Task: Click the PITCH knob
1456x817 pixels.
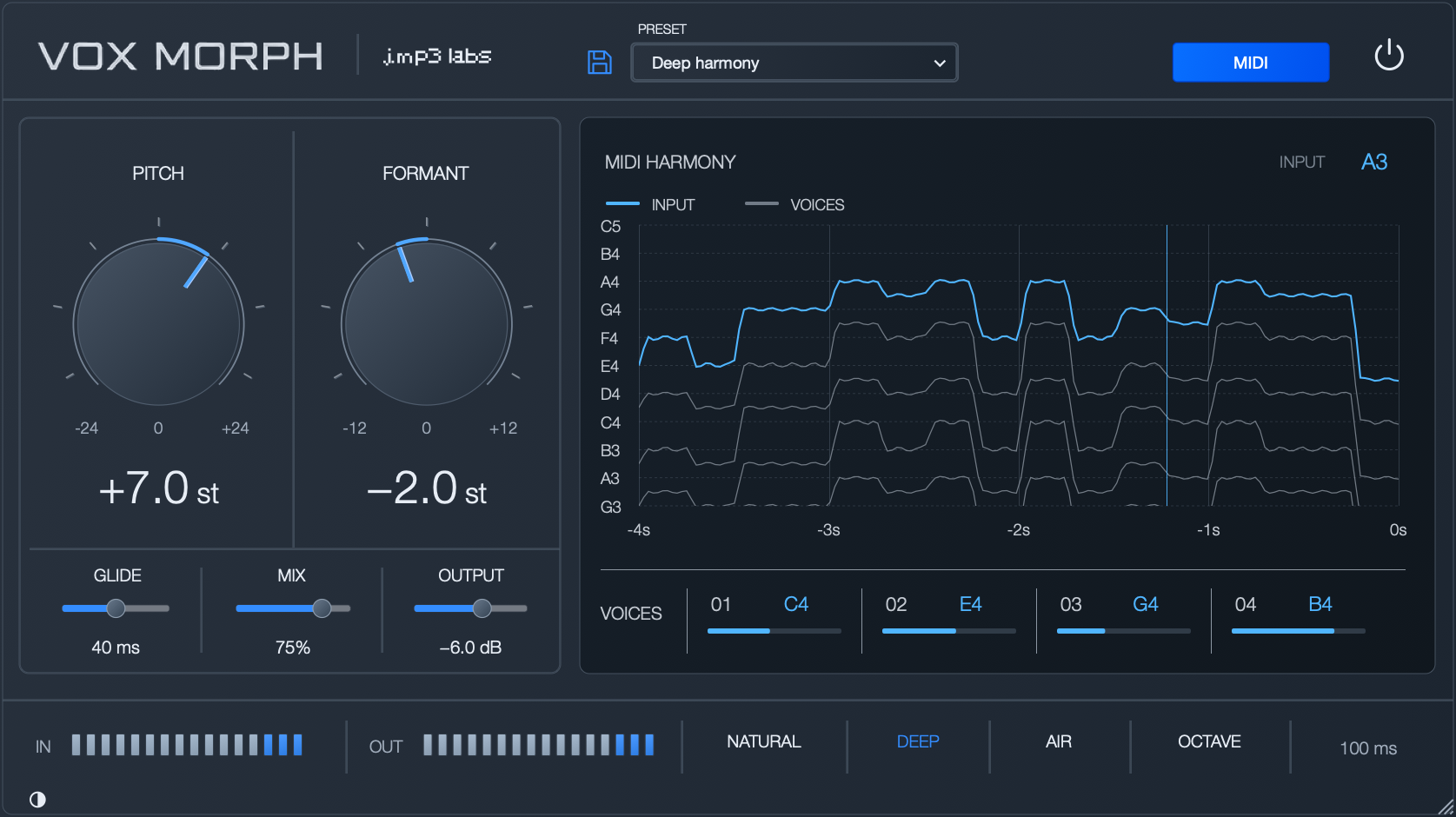Action: pos(158,323)
